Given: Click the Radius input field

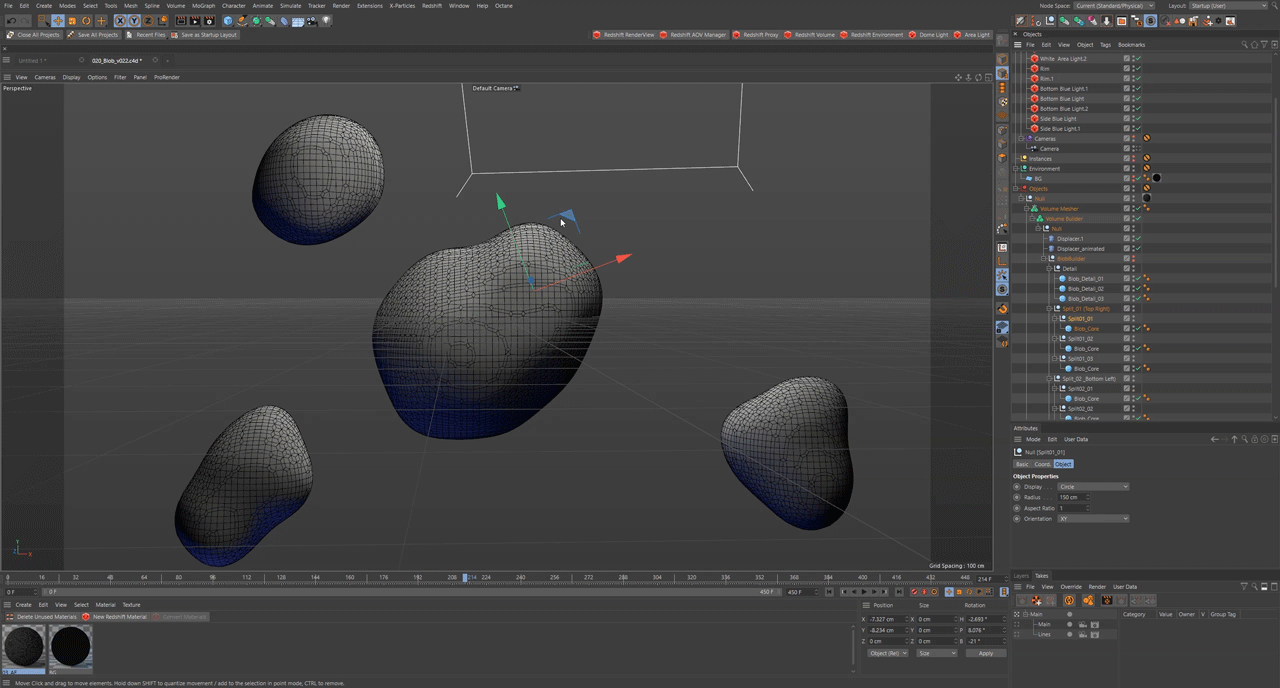Looking at the screenshot, I should pos(1070,497).
